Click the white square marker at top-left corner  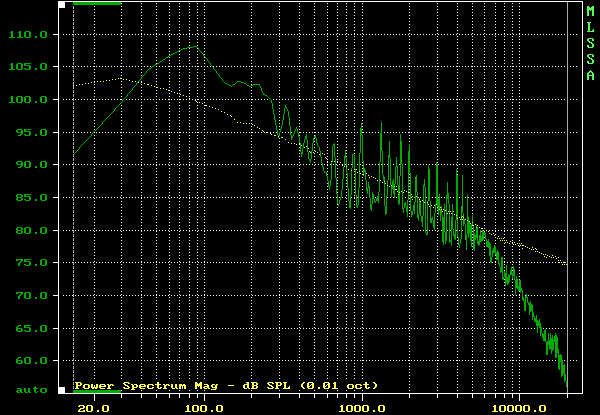[x=62, y=5]
